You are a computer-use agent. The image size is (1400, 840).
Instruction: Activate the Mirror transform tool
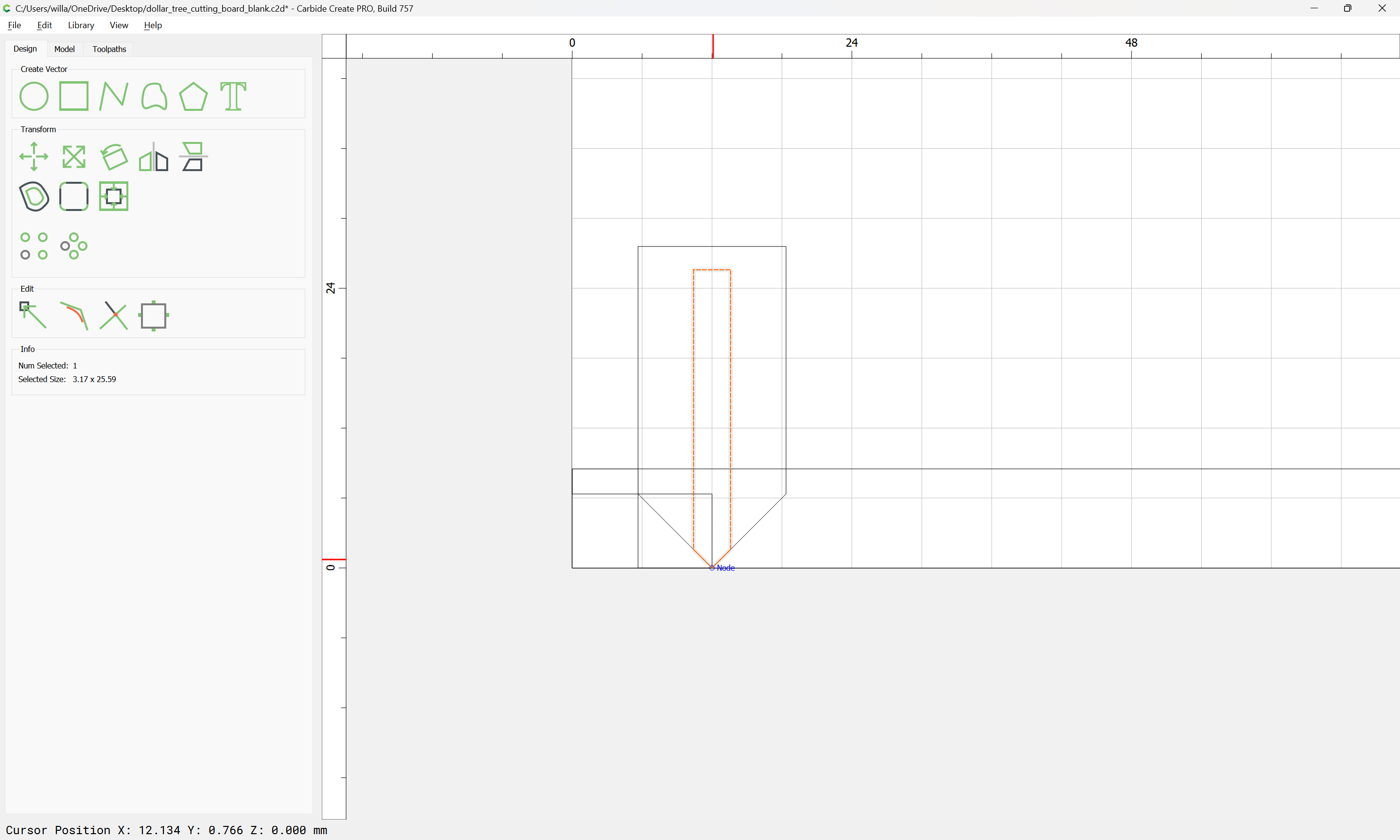tap(154, 157)
